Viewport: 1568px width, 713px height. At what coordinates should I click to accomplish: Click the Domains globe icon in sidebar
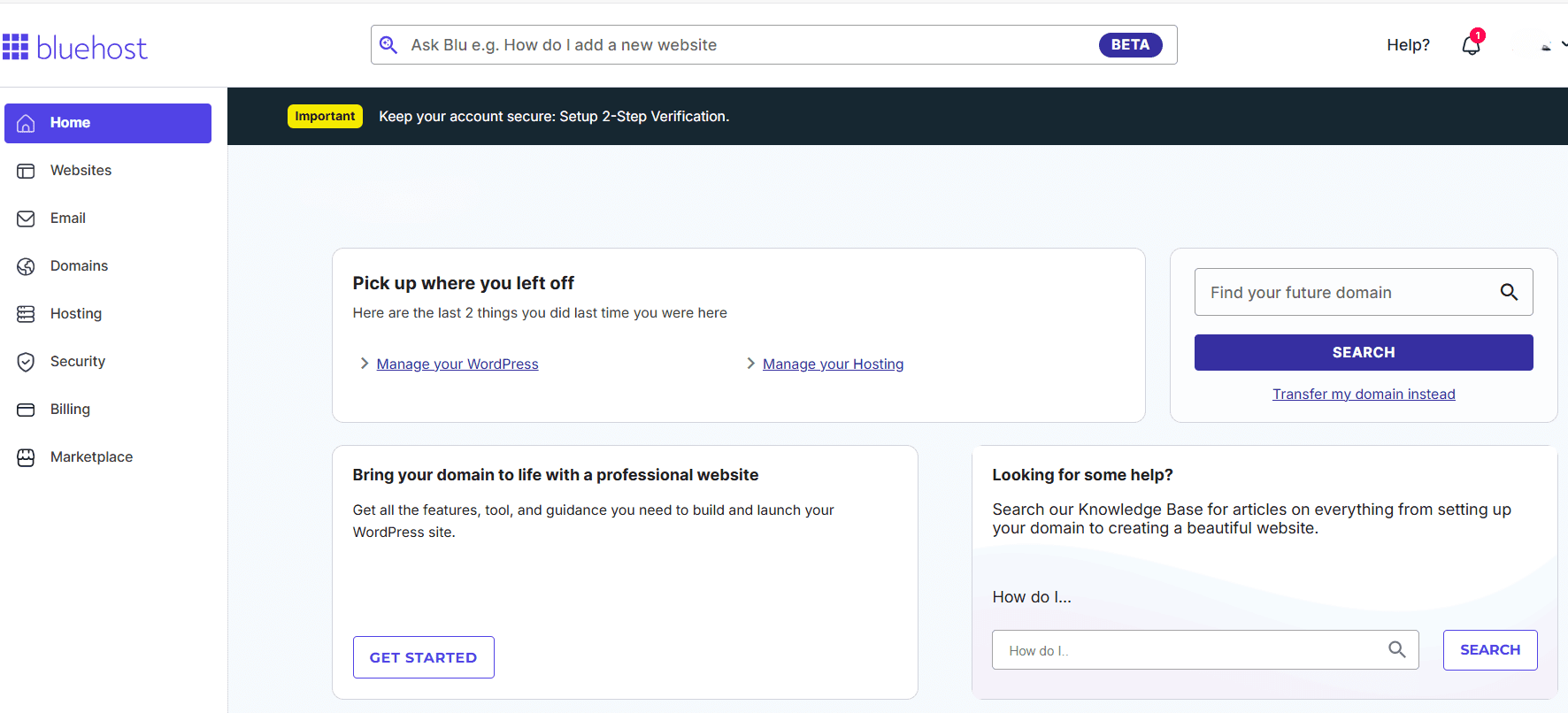point(27,266)
